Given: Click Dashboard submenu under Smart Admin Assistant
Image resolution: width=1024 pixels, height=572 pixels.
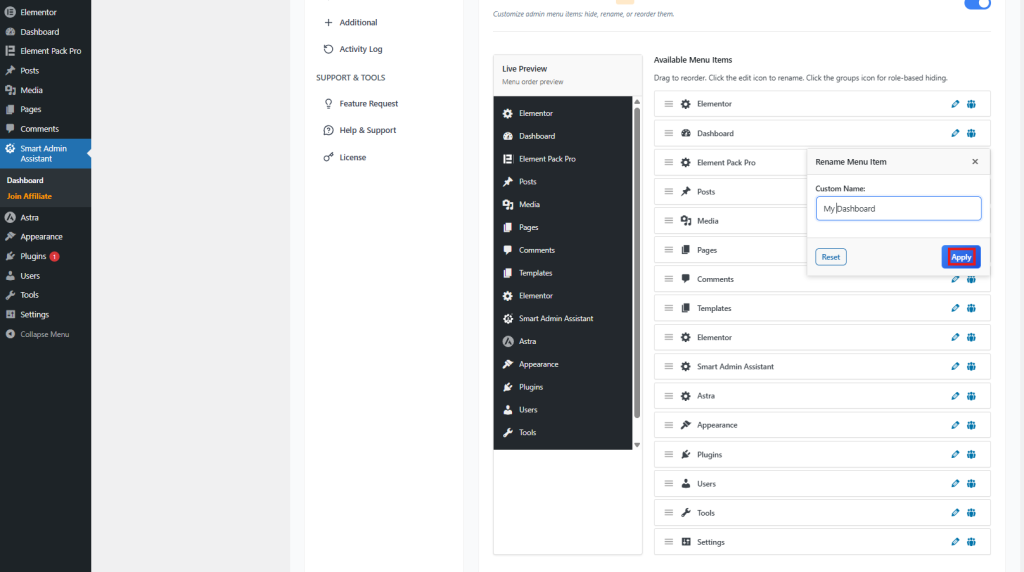Looking at the screenshot, I should point(25,180).
